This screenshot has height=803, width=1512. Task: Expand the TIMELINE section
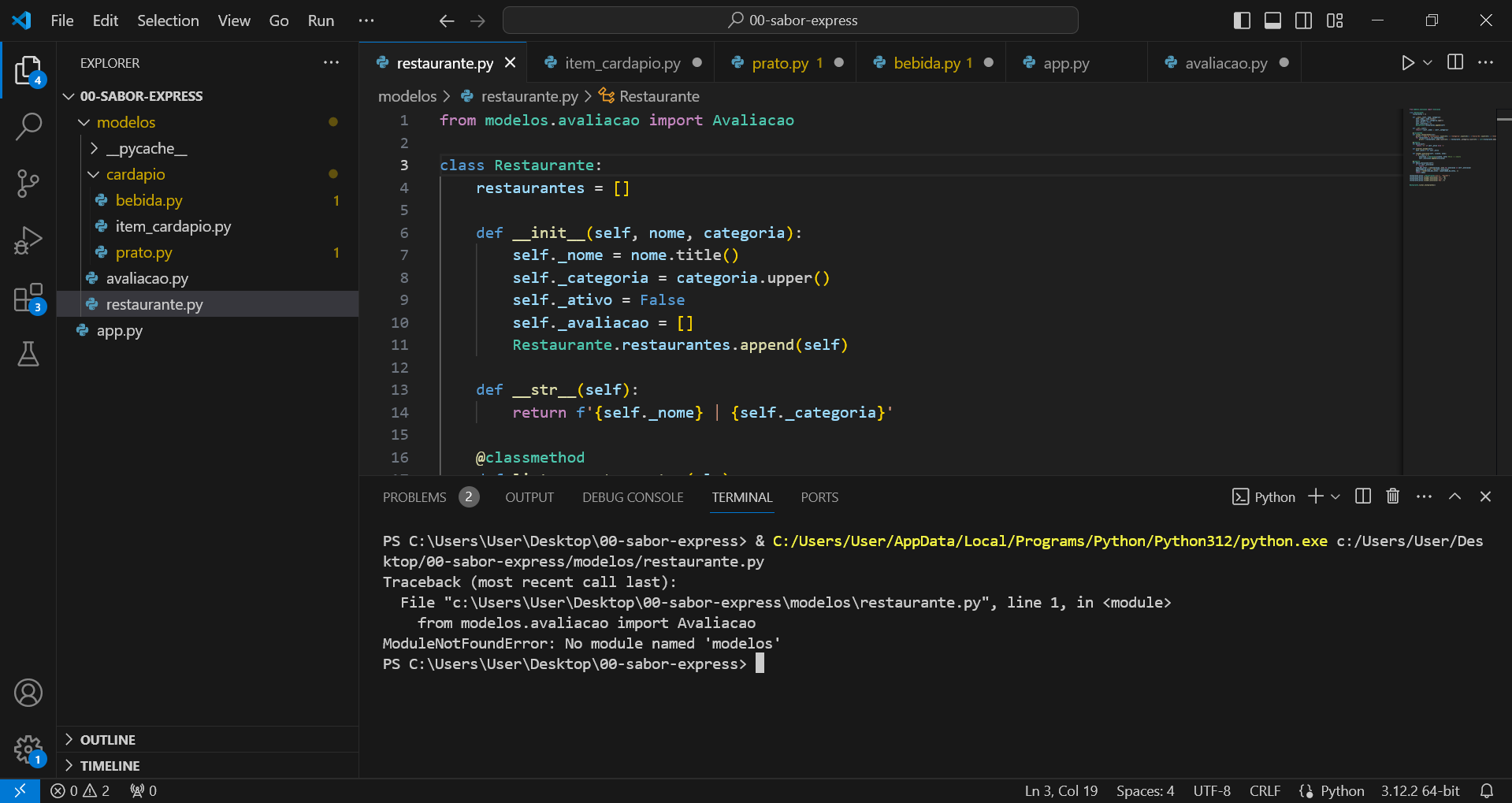[x=207, y=765]
